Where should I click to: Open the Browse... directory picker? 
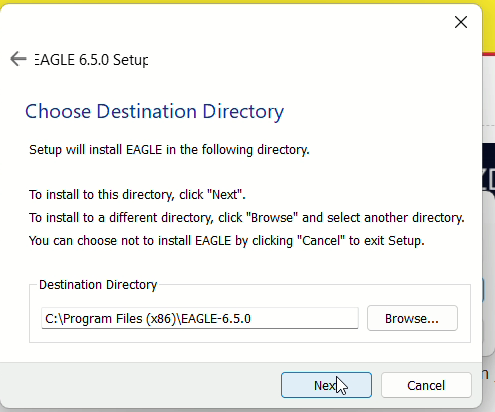[412, 318]
